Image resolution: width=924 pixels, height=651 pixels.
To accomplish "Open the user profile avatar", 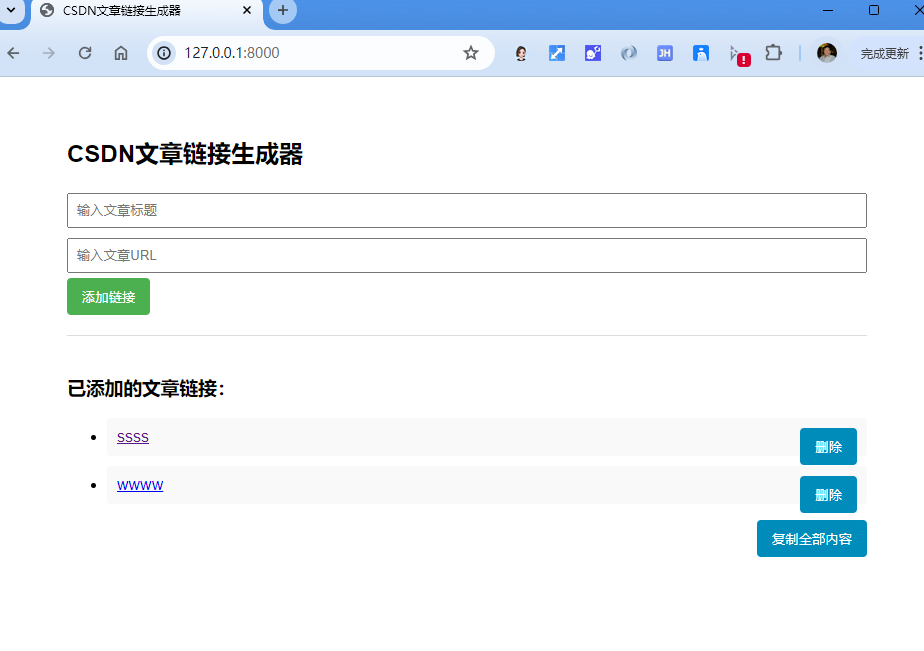I will (x=827, y=53).
